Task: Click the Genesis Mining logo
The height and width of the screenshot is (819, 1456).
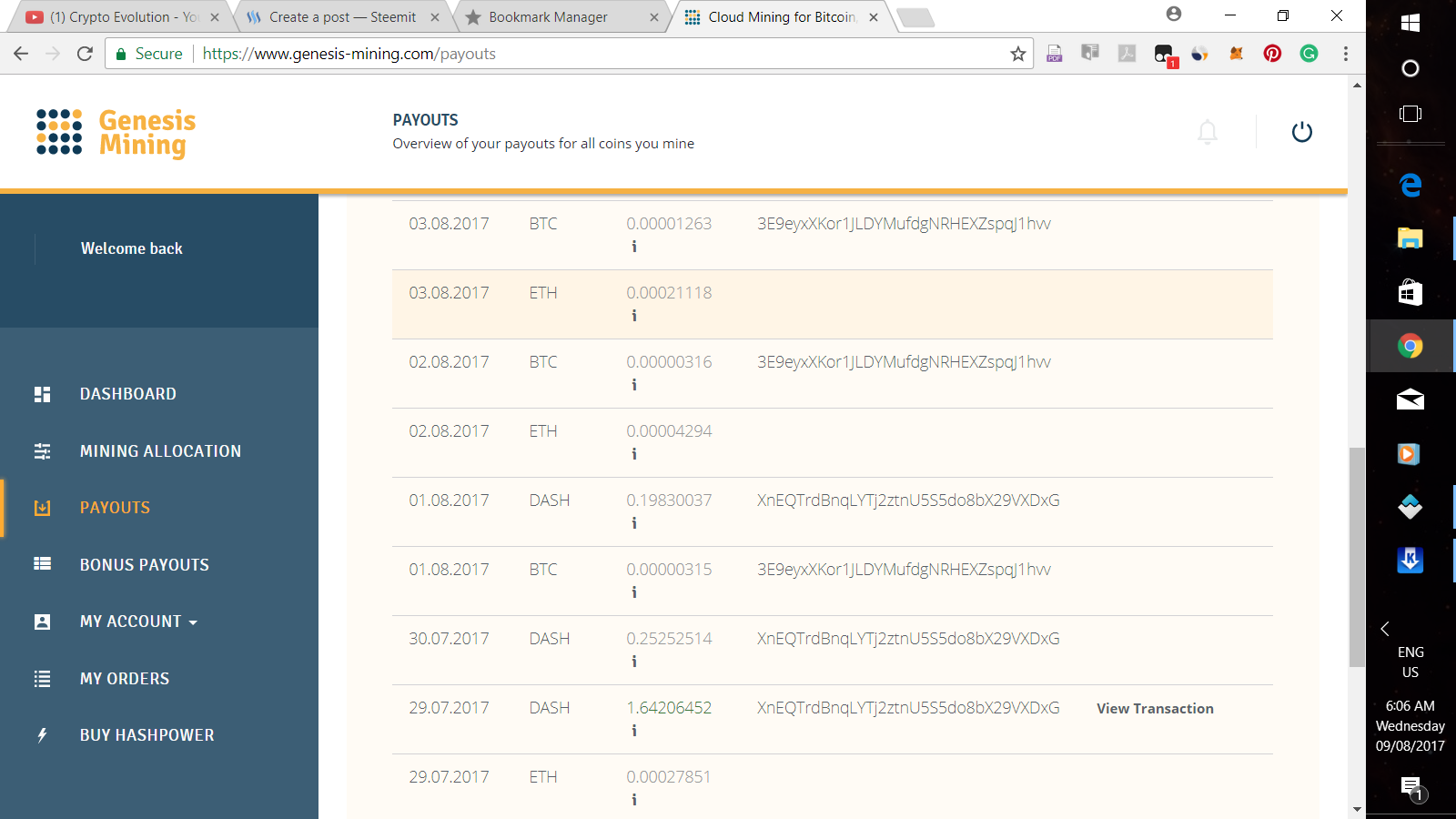Action: pos(116,133)
